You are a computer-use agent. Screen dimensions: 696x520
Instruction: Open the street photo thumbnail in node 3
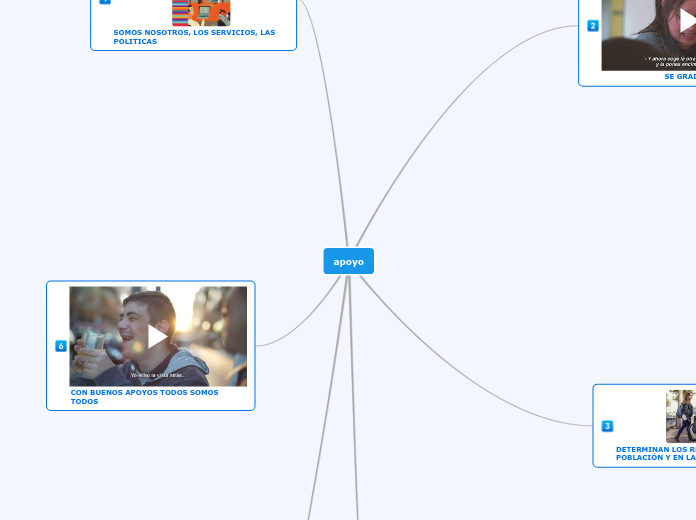click(681, 416)
